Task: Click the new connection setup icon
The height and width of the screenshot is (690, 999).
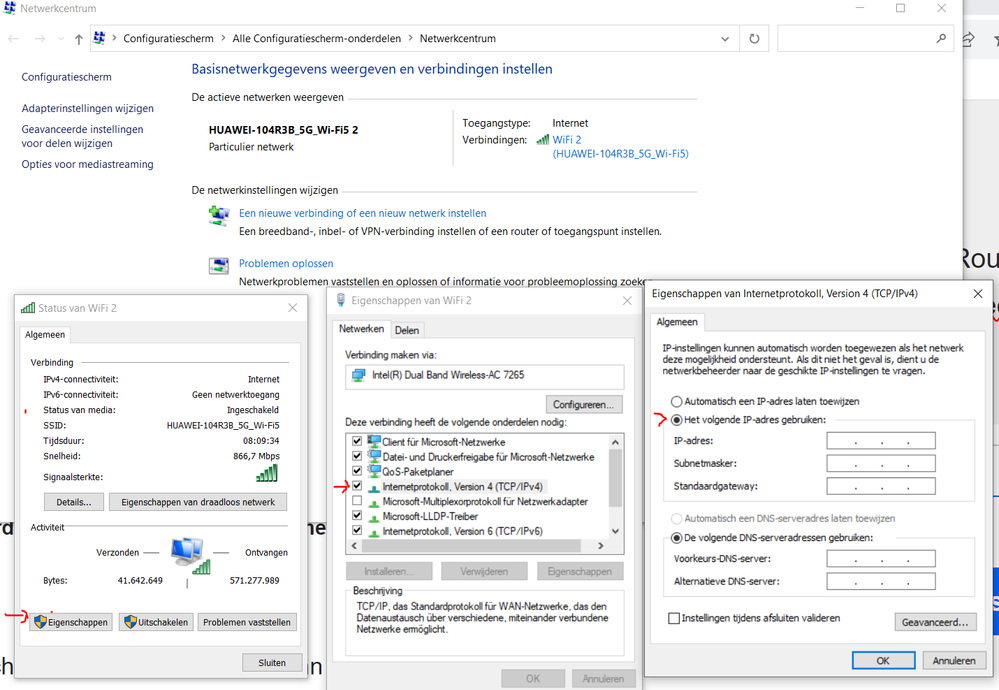Action: pyautogui.click(x=218, y=216)
